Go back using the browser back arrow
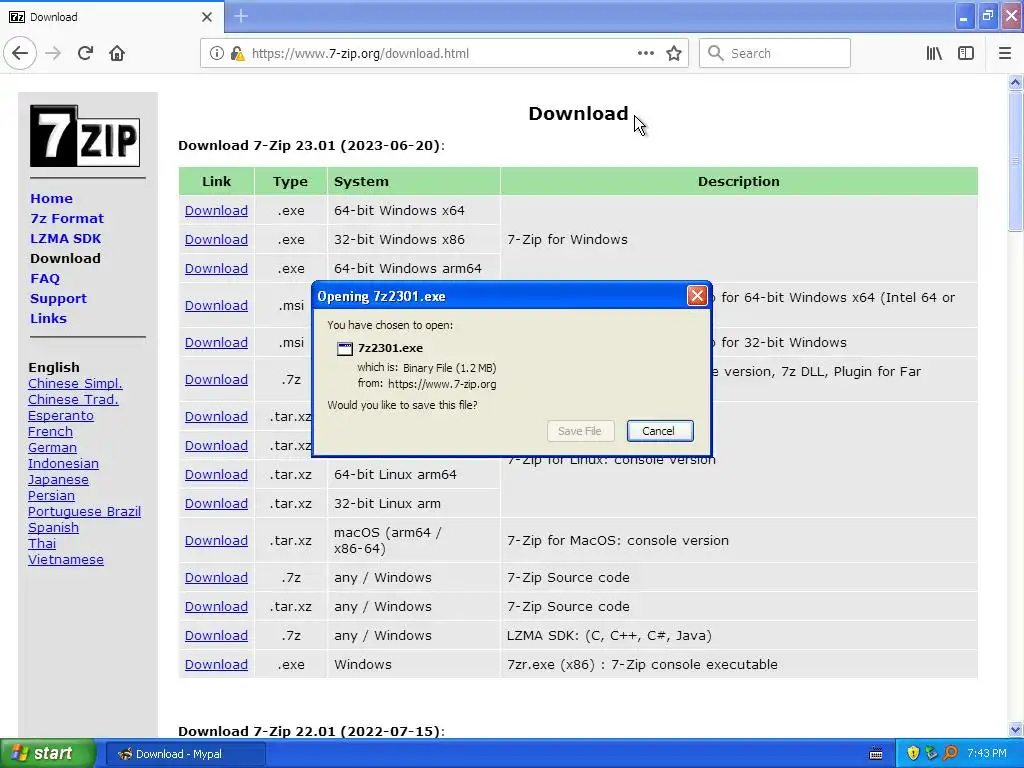 (x=20, y=53)
